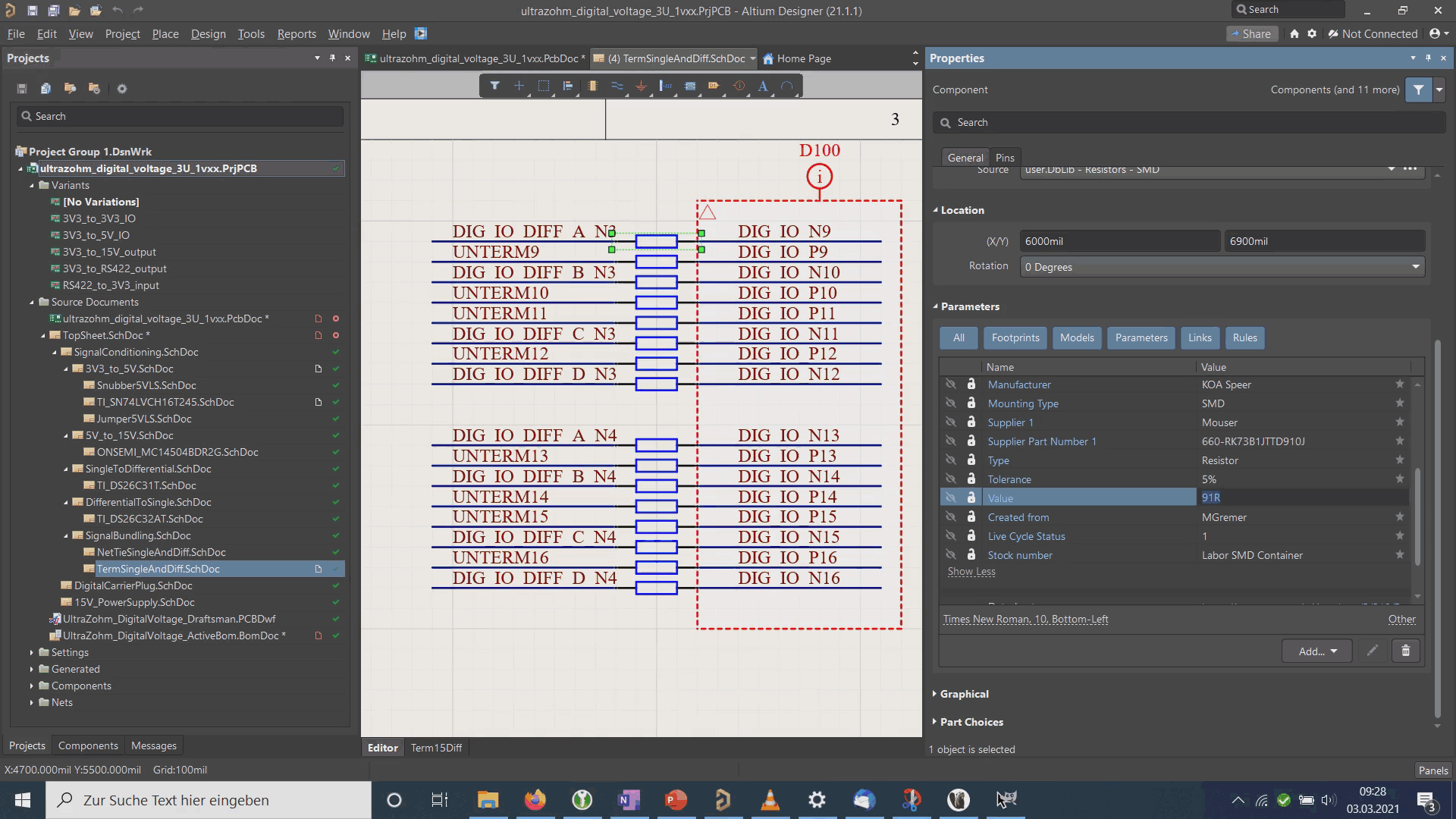Click the Place Arc drawing tool
The width and height of the screenshot is (1456, 819).
[787, 86]
